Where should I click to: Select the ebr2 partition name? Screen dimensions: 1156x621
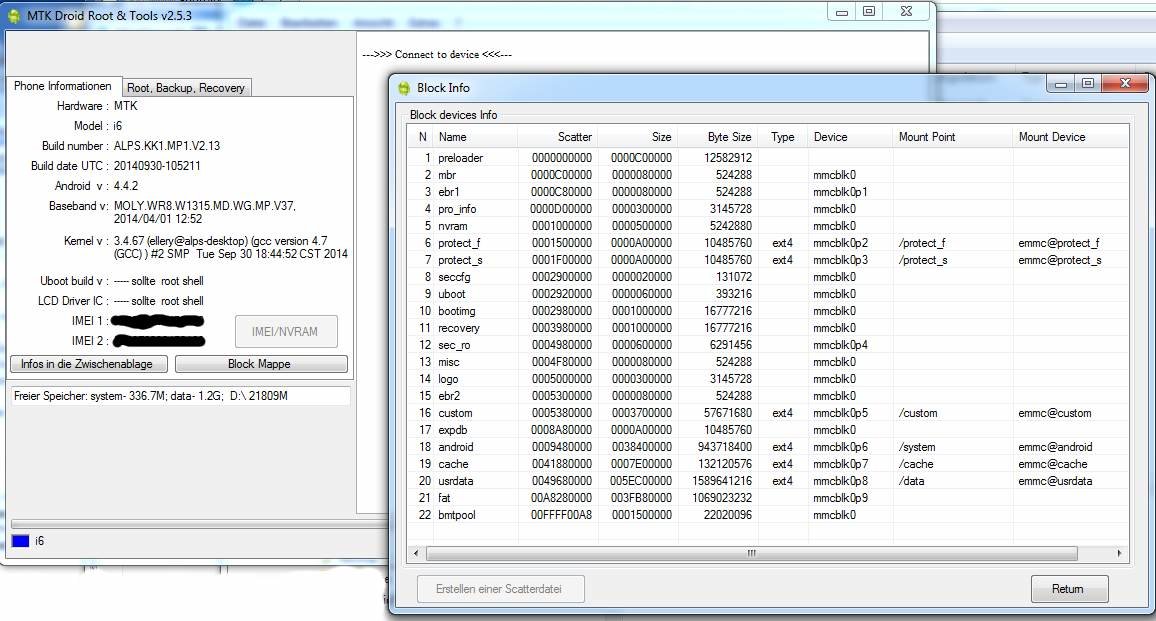[x=449, y=395]
